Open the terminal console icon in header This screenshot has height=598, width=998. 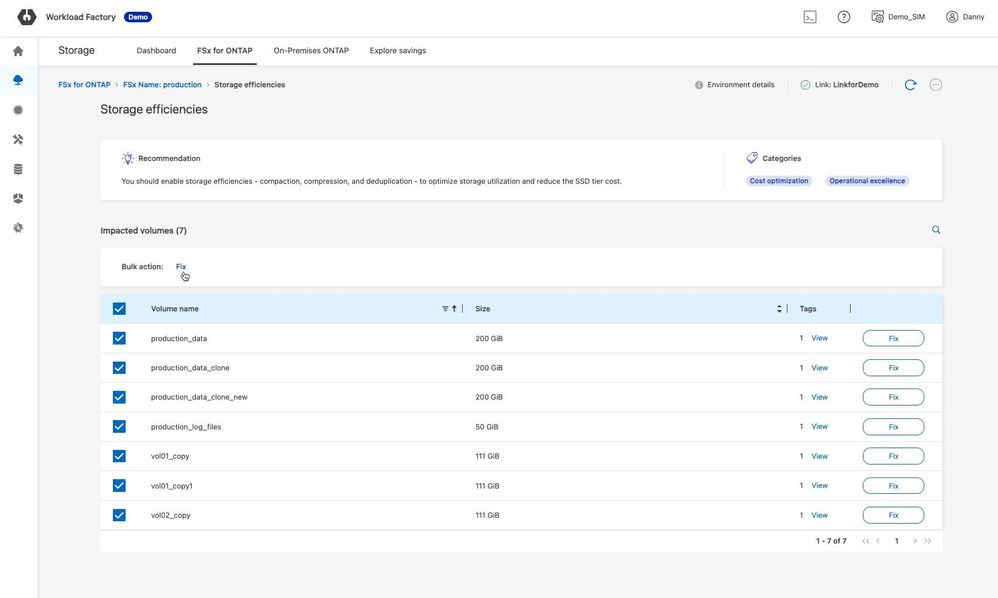(x=810, y=17)
